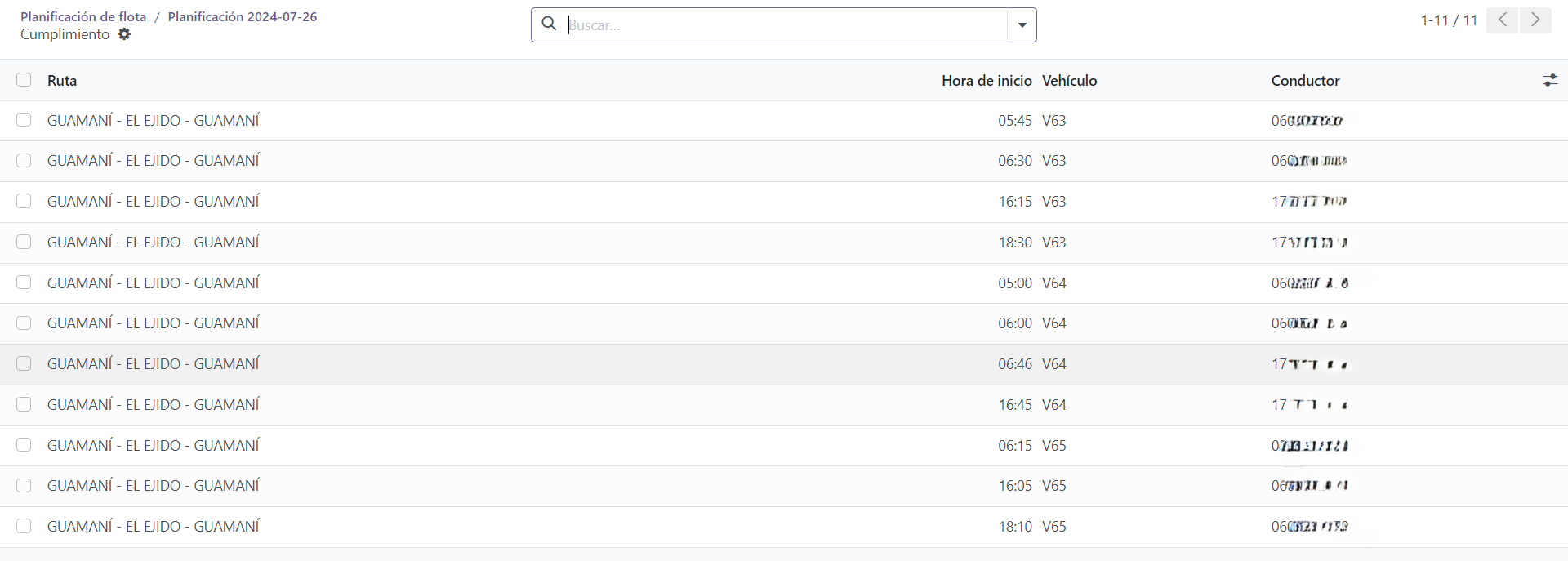The image size is (1568, 561).
Task: Click the search magnifier icon
Action: [550, 24]
